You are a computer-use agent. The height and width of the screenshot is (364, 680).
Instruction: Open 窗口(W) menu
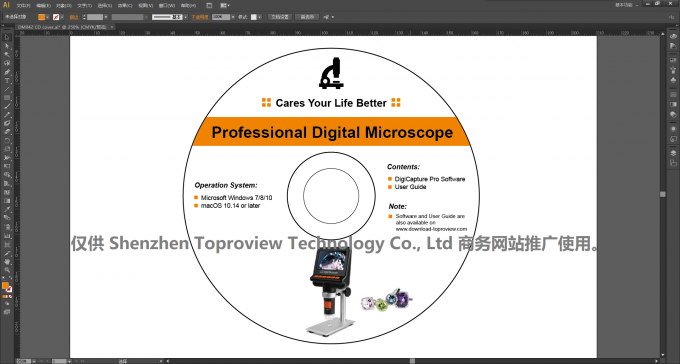click(x=167, y=6)
